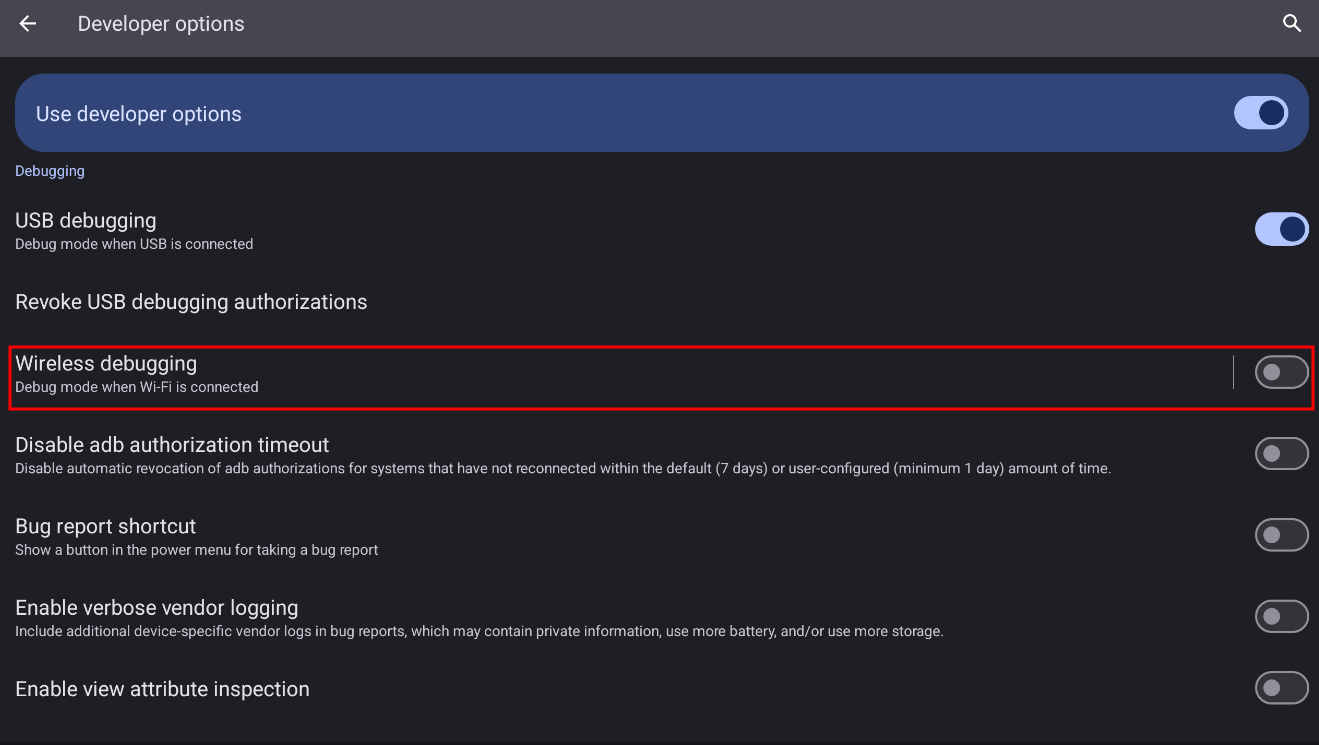Click the Debugging section header
The width and height of the screenshot is (1319, 745).
[x=50, y=171]
